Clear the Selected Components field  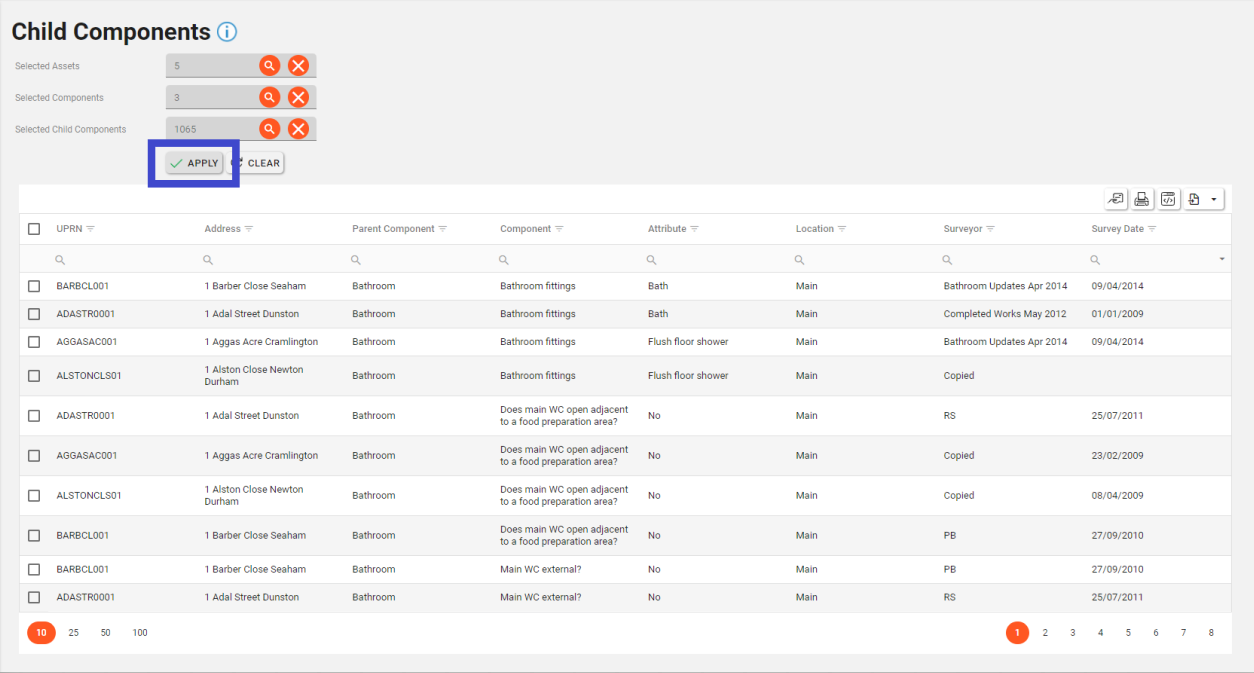(x=298, y=98)
